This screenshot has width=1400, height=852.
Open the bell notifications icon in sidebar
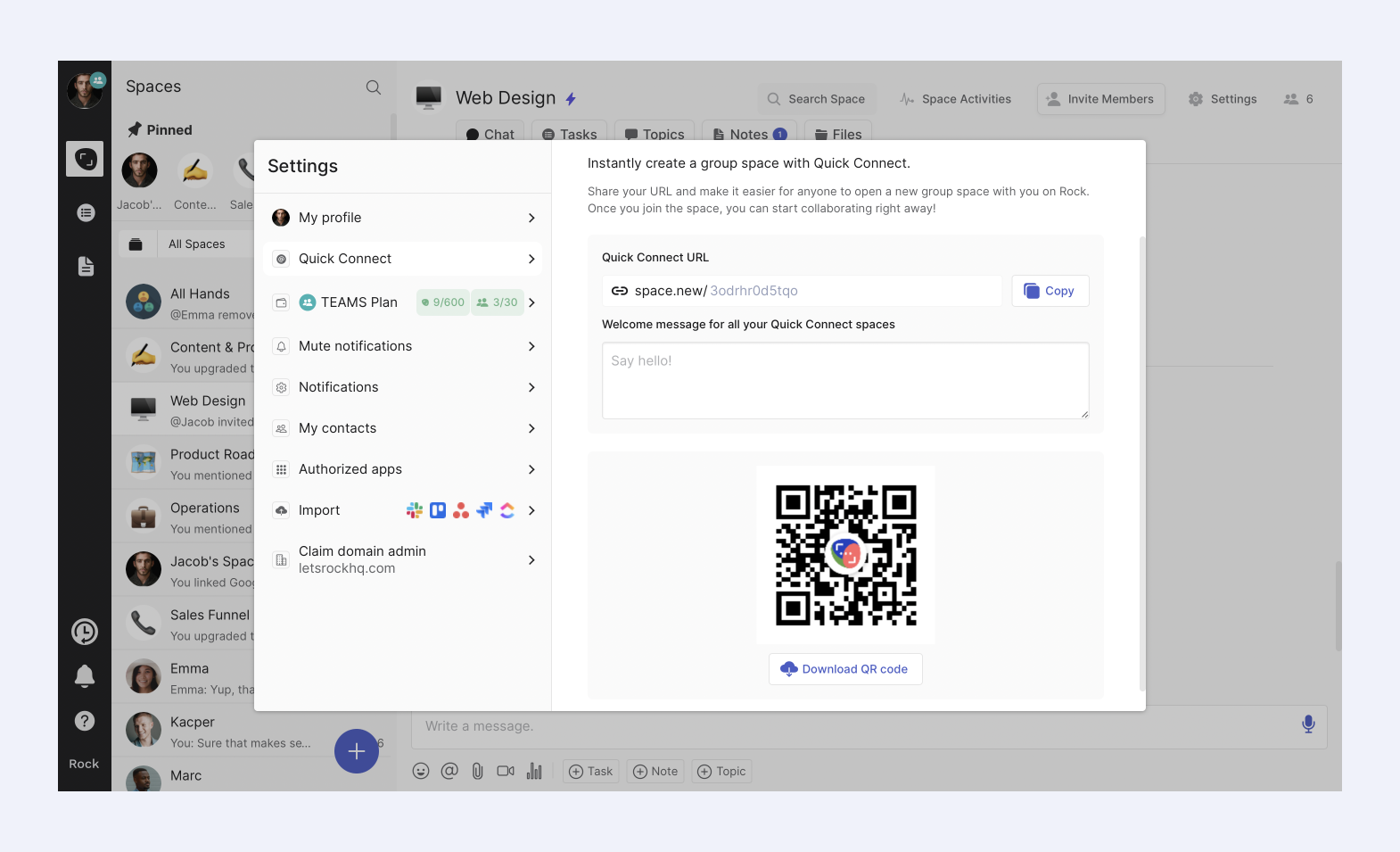(85, 676)
